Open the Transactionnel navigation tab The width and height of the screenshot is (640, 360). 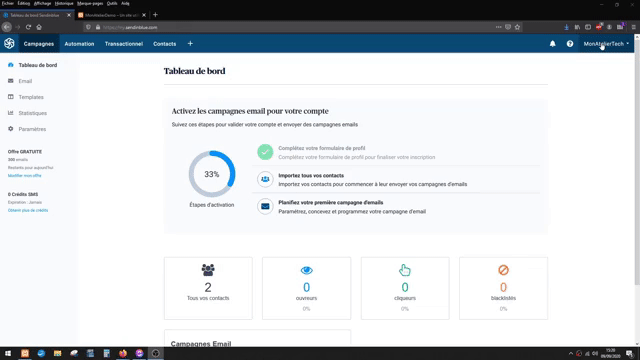(124, 44)
